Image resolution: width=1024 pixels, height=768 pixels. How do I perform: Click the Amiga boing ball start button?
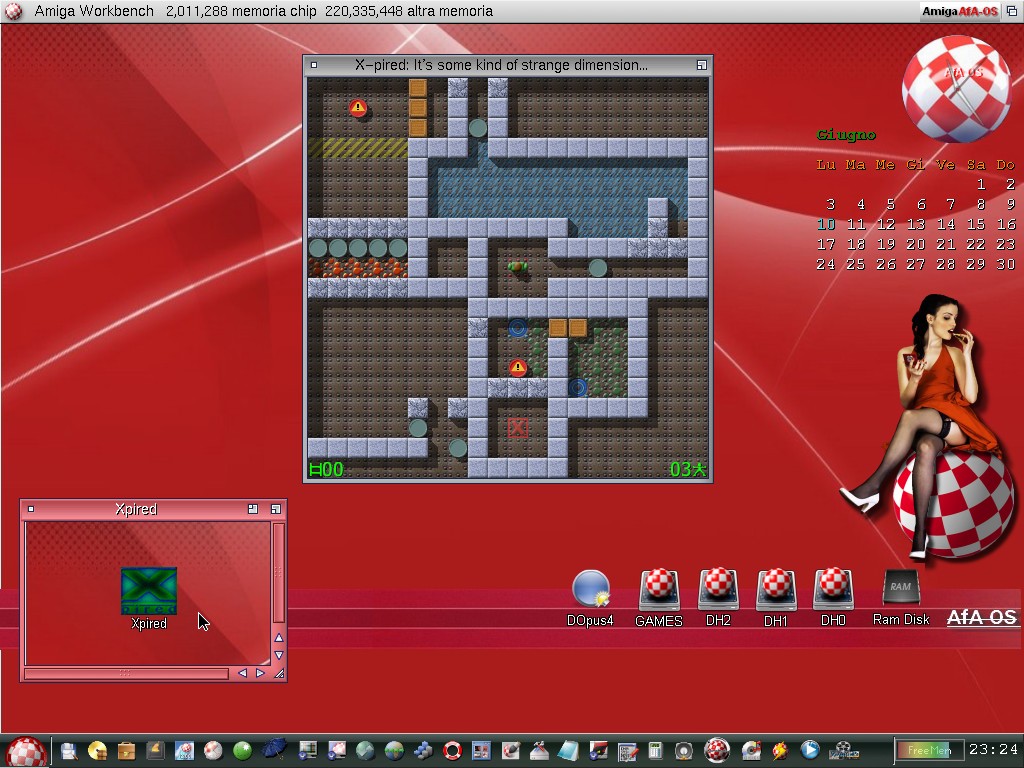click(25, 752)
